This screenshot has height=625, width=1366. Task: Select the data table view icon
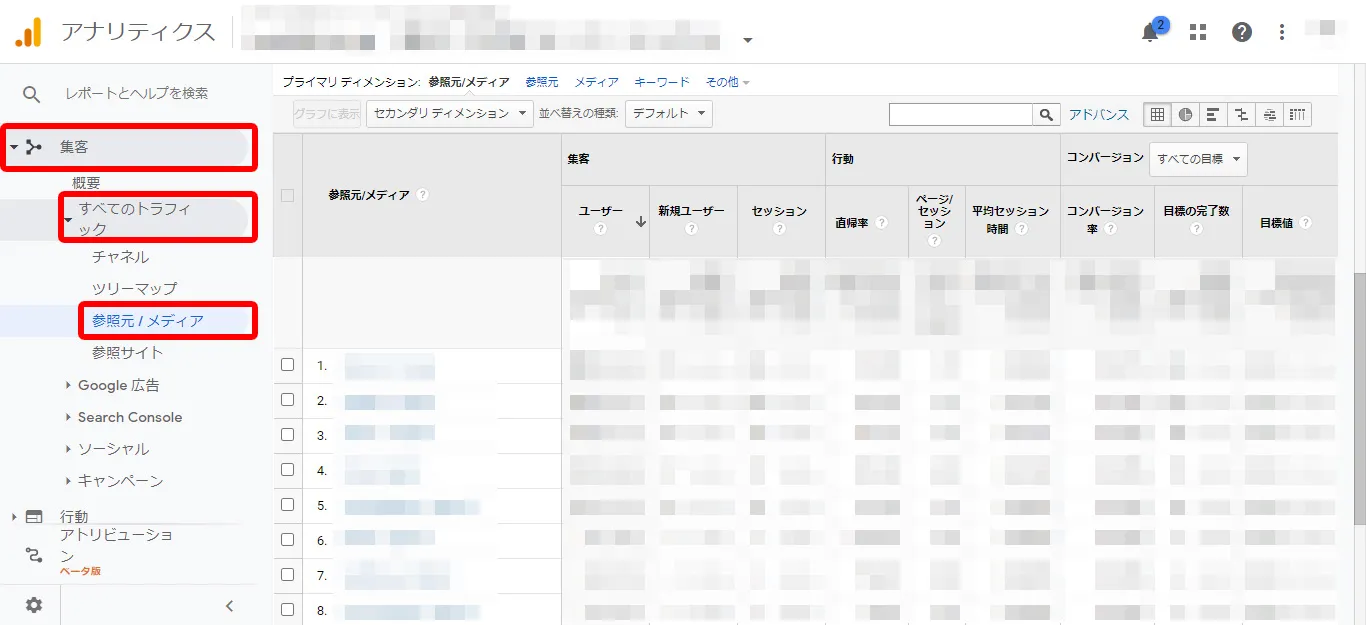click(x=1157, y=114)
